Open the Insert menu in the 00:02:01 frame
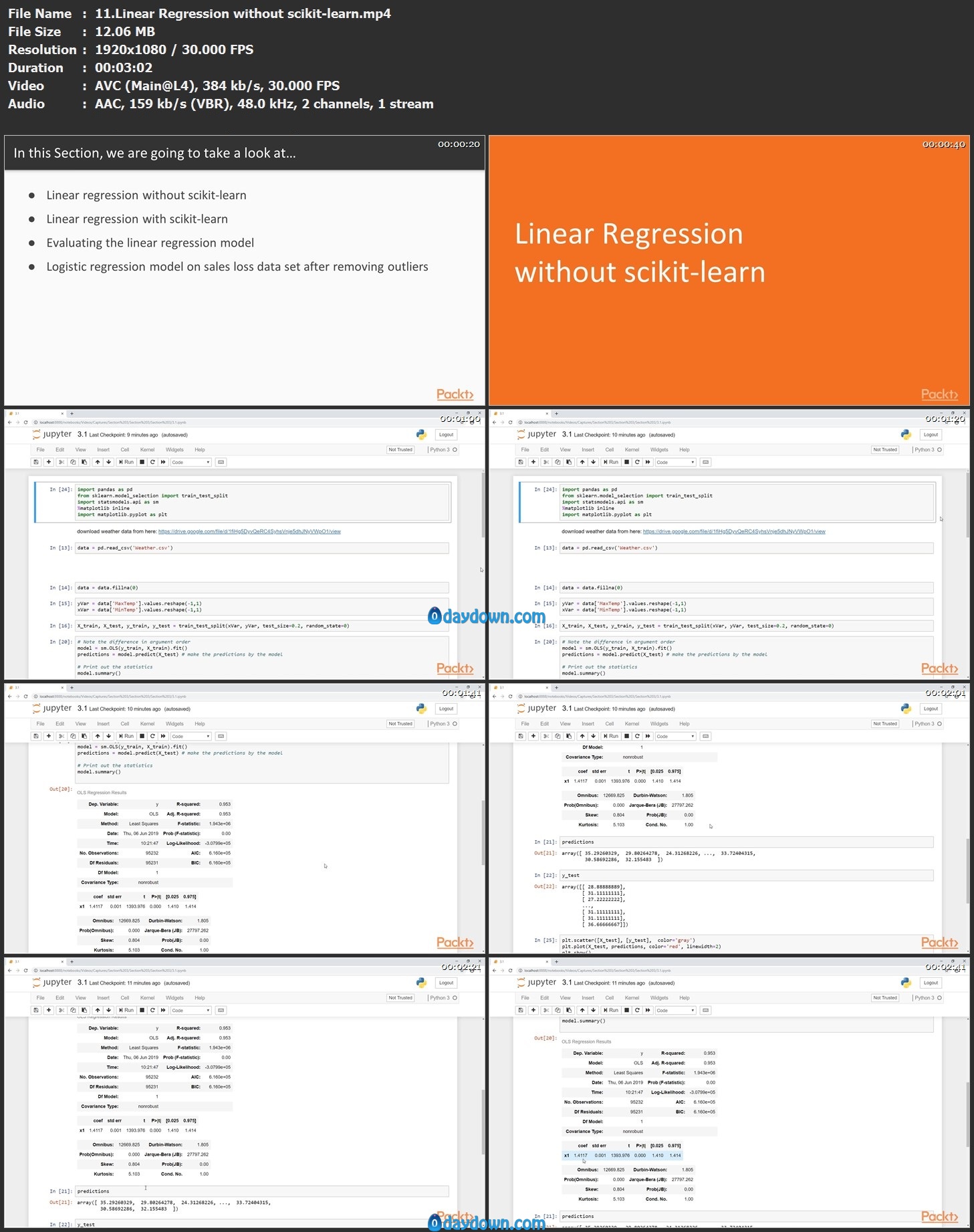Image resolution: width=974 pixels, height=1232 pixels. (588, 724)
